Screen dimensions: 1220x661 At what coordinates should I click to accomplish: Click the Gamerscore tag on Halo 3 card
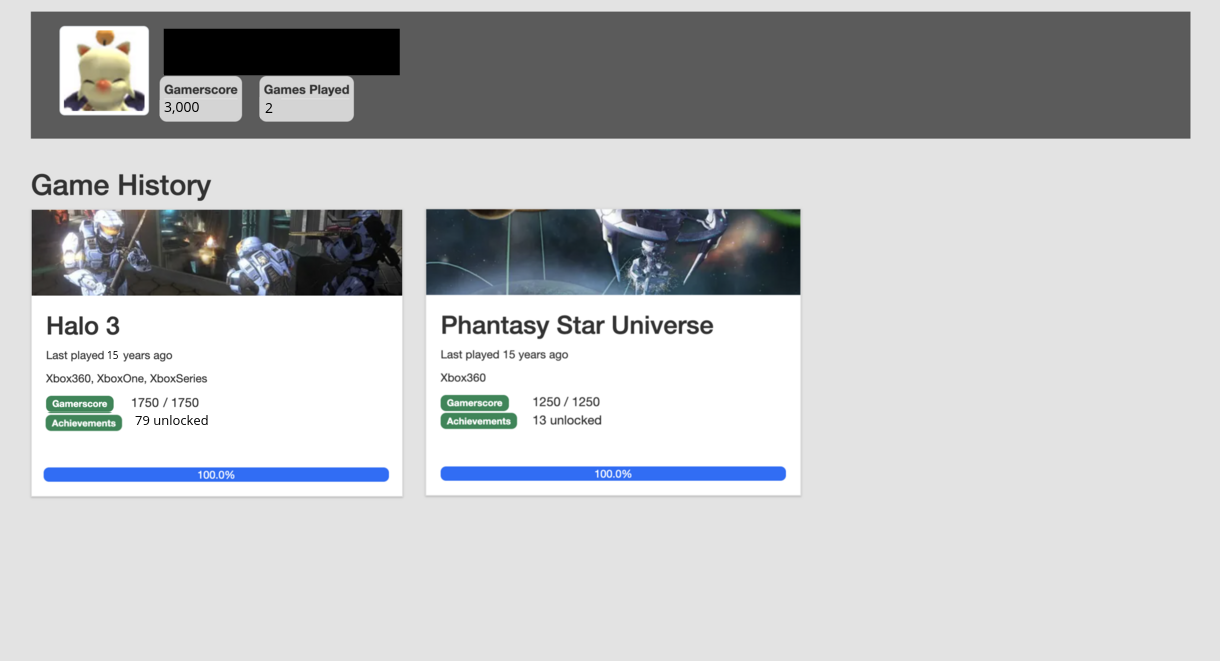(80, 404)
